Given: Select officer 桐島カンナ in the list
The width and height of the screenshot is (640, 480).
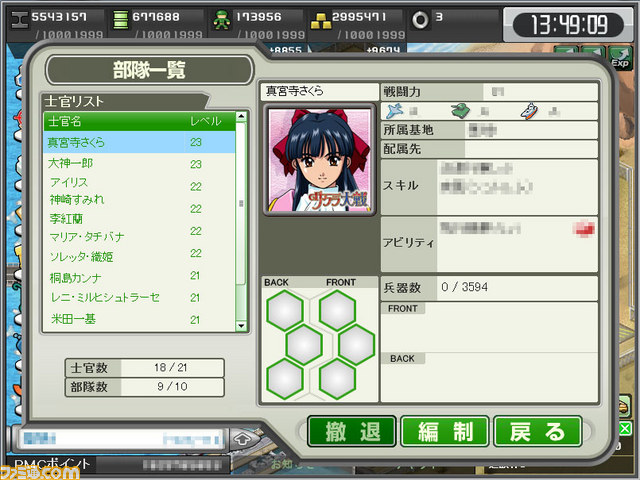Looking at the screenshot, I should 139,278.
